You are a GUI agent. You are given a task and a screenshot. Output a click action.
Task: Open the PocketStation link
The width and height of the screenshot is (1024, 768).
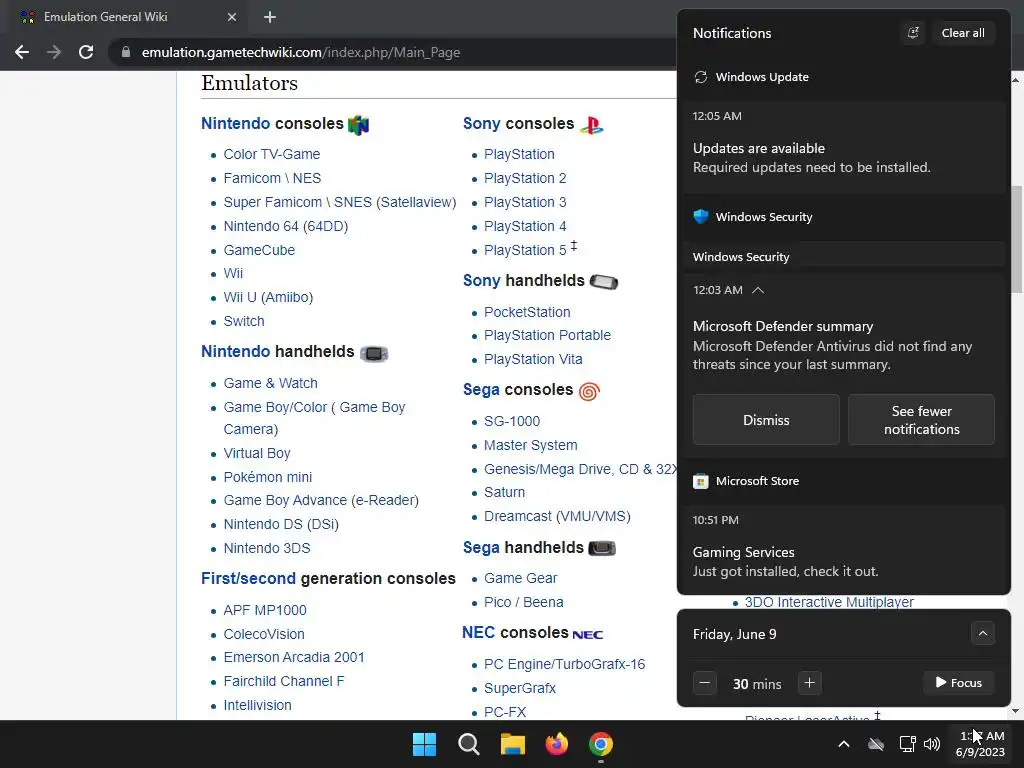(x=527, y=312)
